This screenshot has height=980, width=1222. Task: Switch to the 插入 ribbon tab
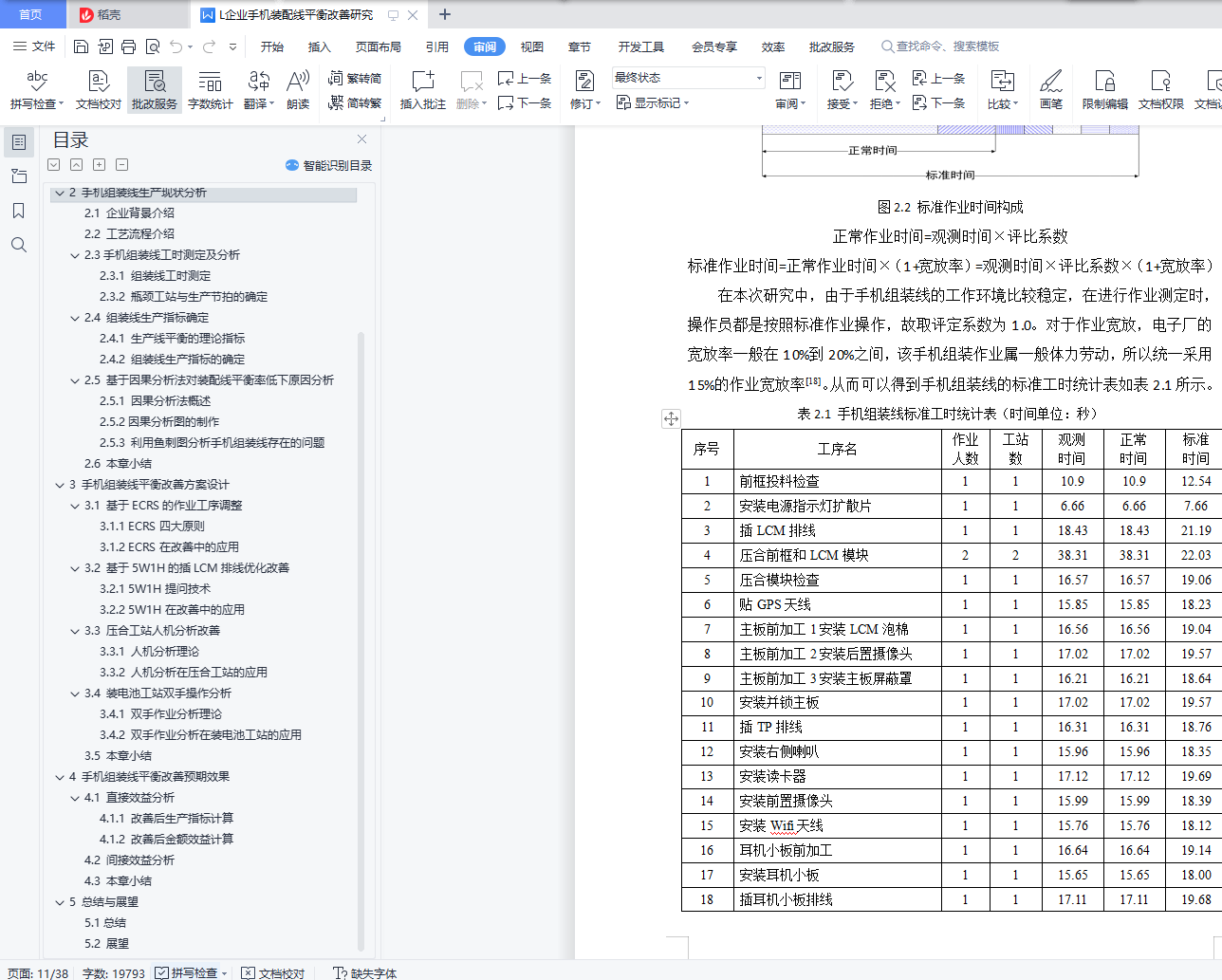click(320, 46)
